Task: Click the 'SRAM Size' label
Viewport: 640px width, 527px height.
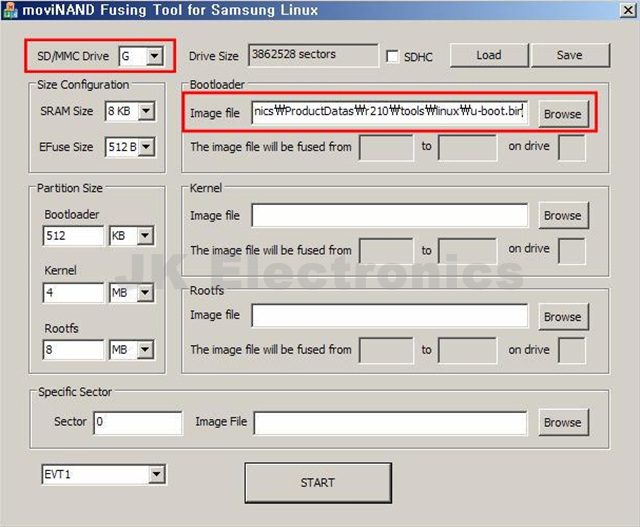Action: [67, 111]
